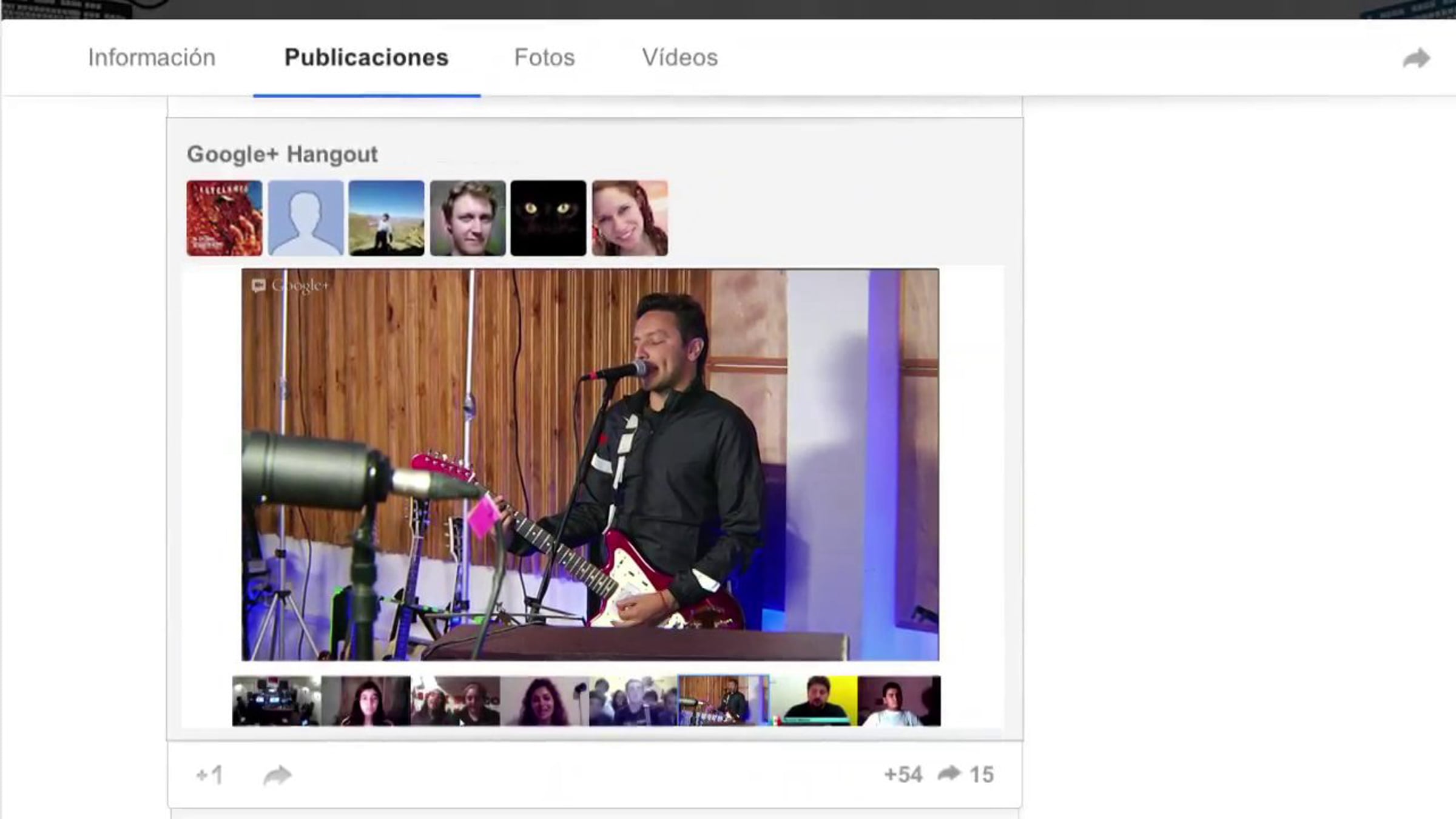Select the yellow background man filmstrip thumbnail
This screenshot has height=819, width=1456.
[814, 701]
